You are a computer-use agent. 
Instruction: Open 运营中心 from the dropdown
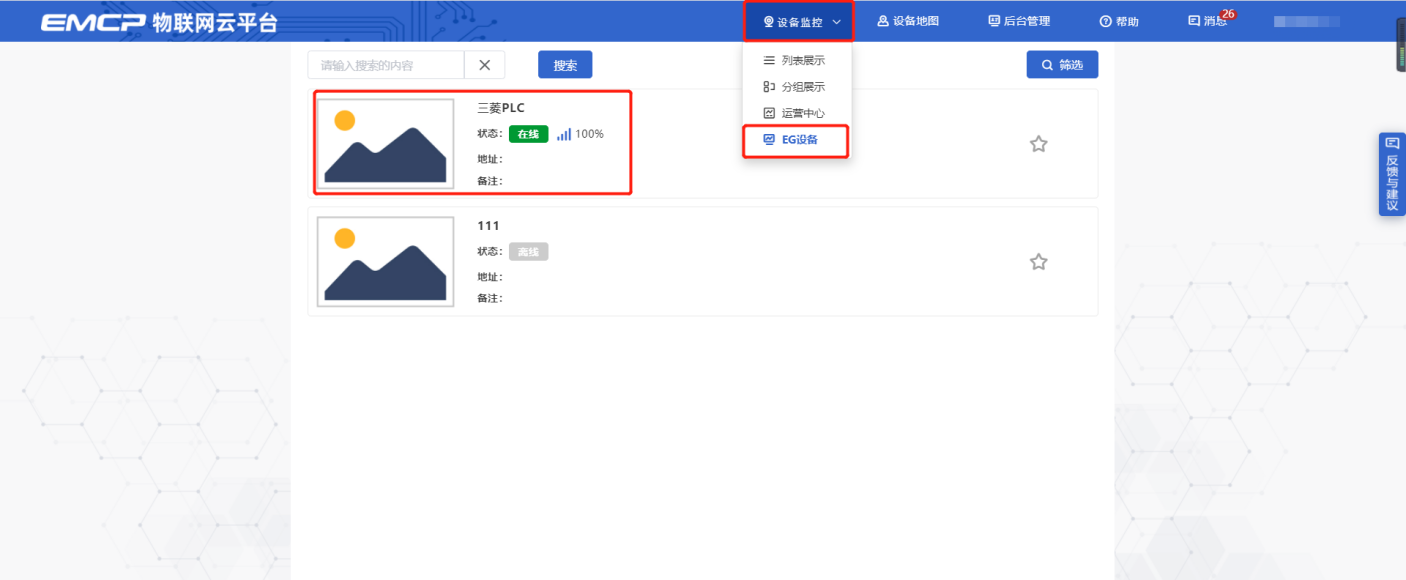click(x=795, y=113)
